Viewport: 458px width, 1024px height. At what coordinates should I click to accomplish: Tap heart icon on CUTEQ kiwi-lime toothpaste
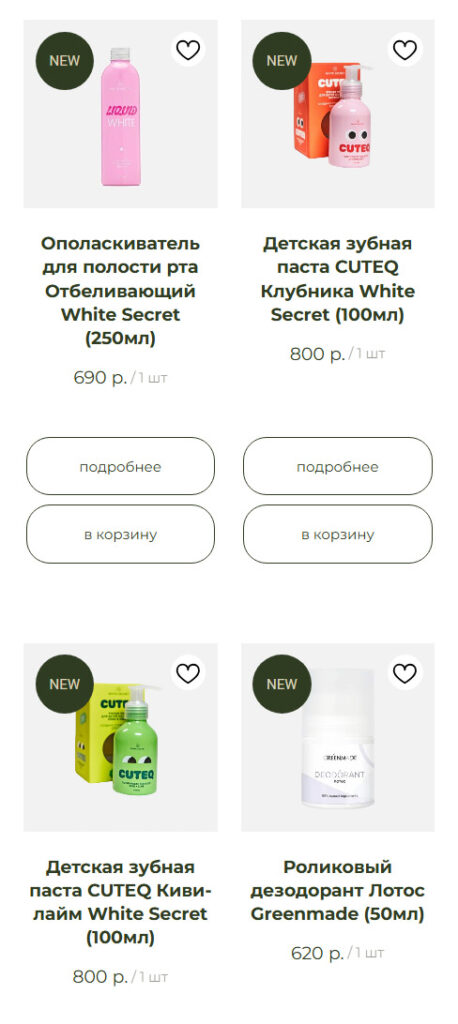tap(188, 673)
